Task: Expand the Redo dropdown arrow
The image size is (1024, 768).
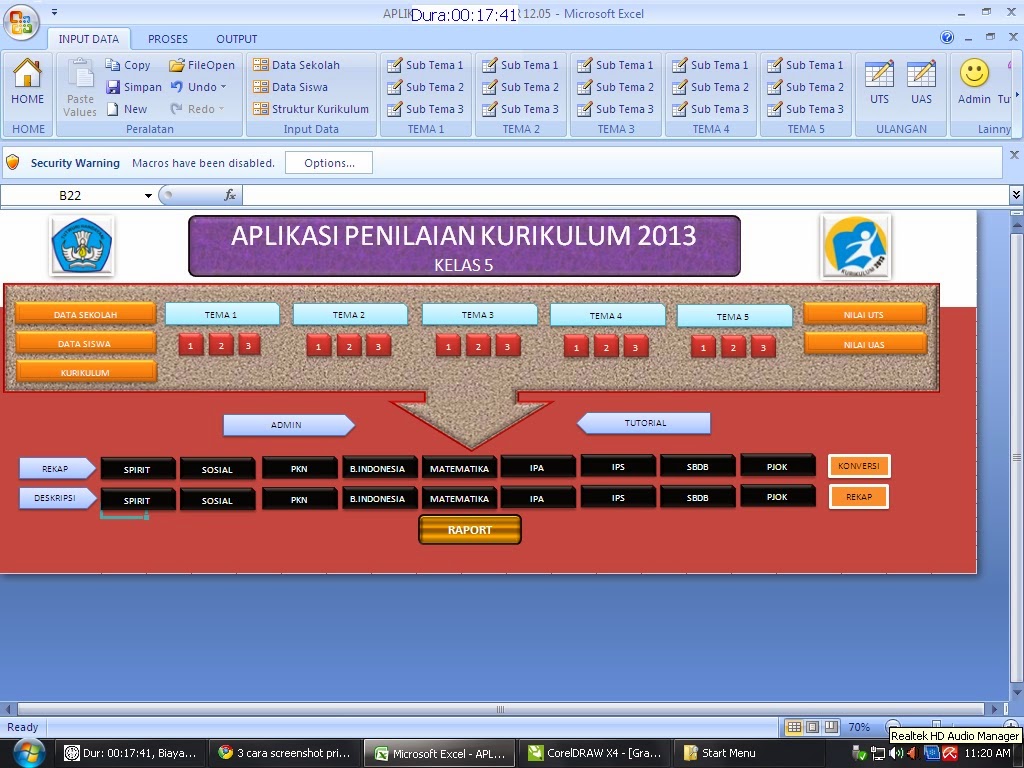Action: tap(221, 109)
